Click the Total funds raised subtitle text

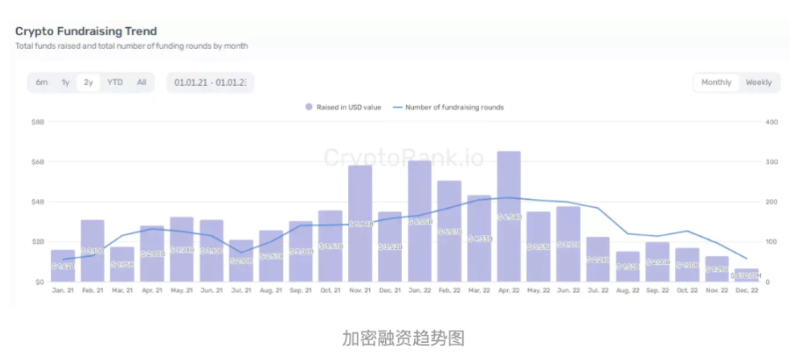pos(131,46)
